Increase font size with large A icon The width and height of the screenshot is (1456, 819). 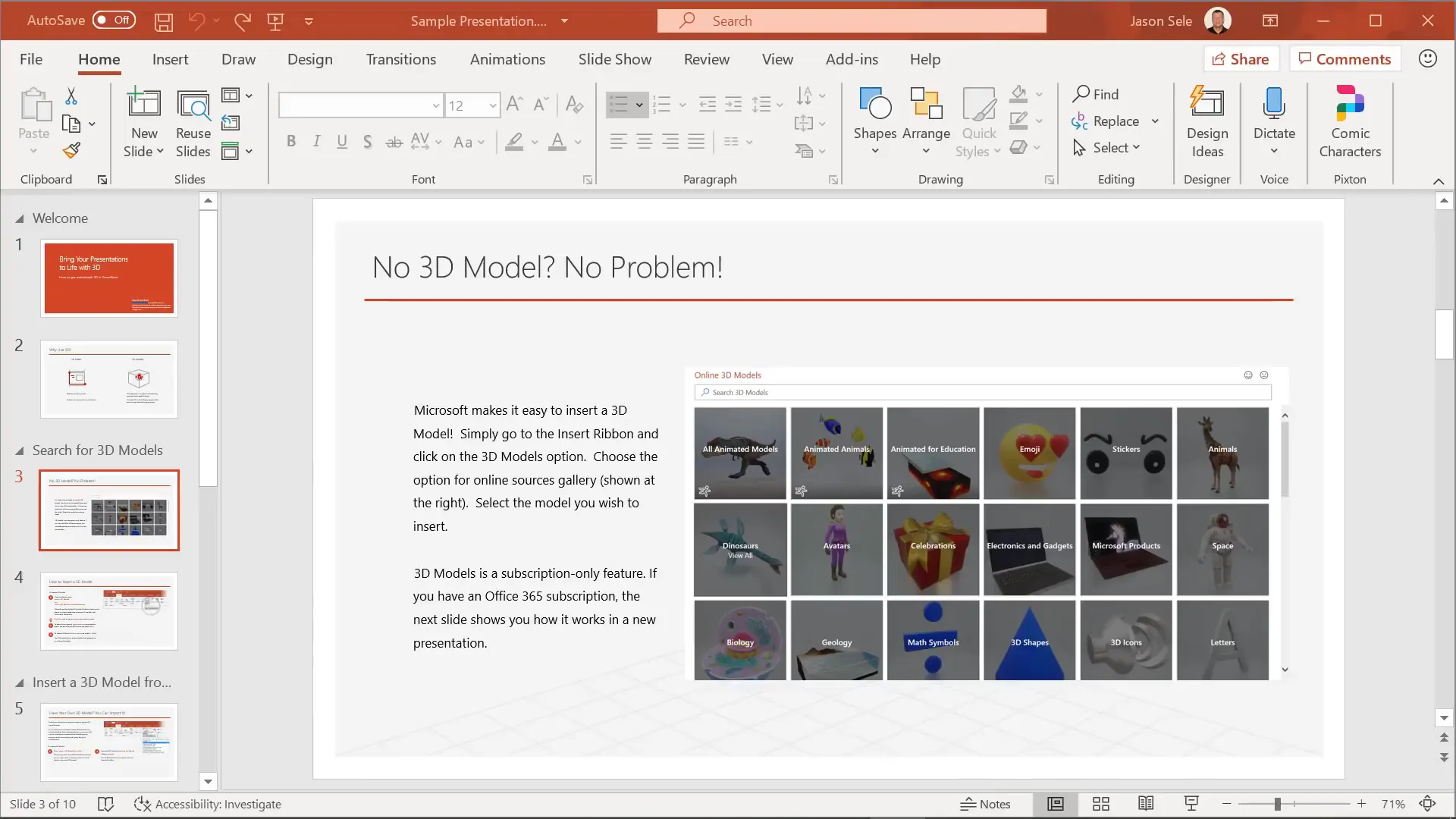coord(514,105)
